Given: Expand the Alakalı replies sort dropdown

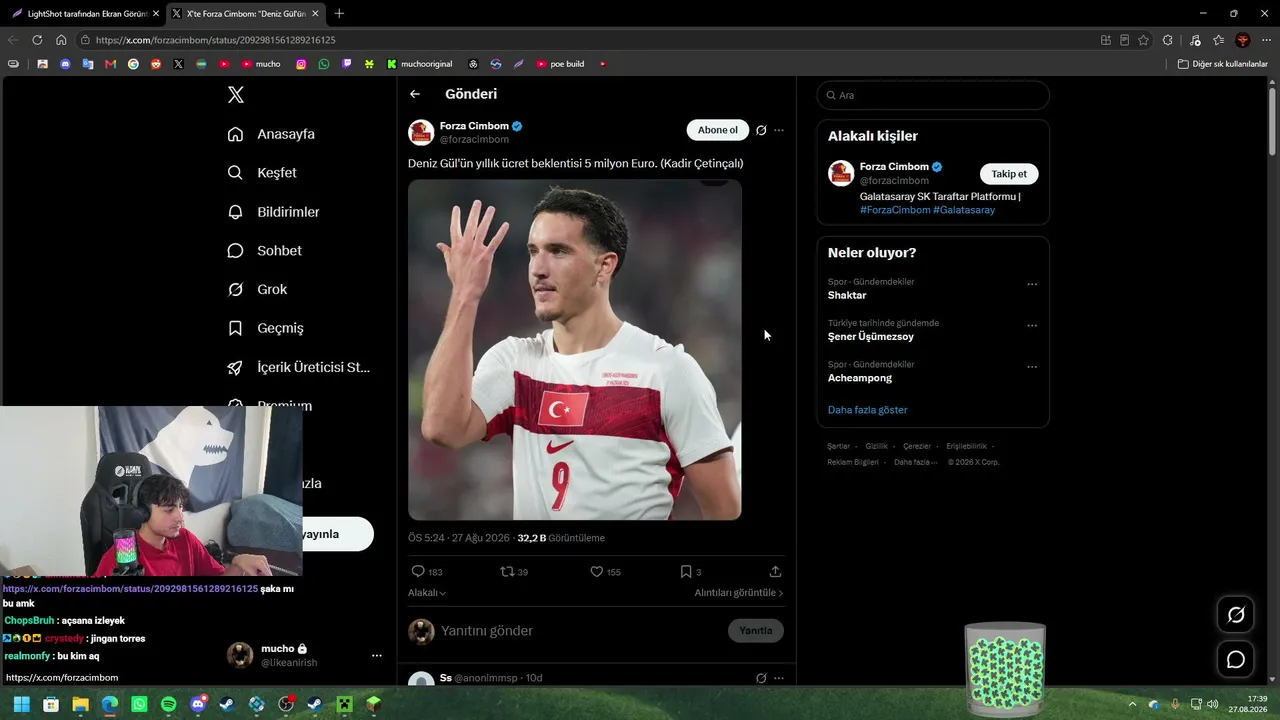Looking at the screenshot, I should [x=427, y=593].
